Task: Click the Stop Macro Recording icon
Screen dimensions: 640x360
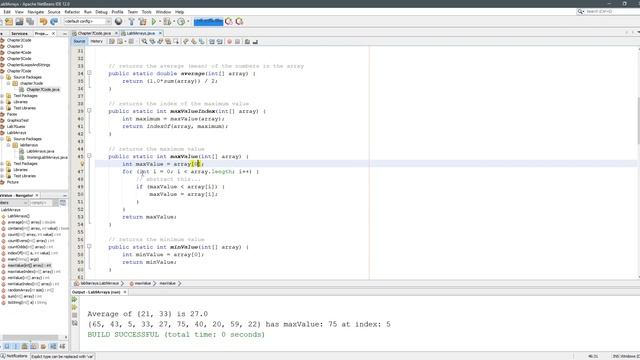Action: tap(237, 41)
